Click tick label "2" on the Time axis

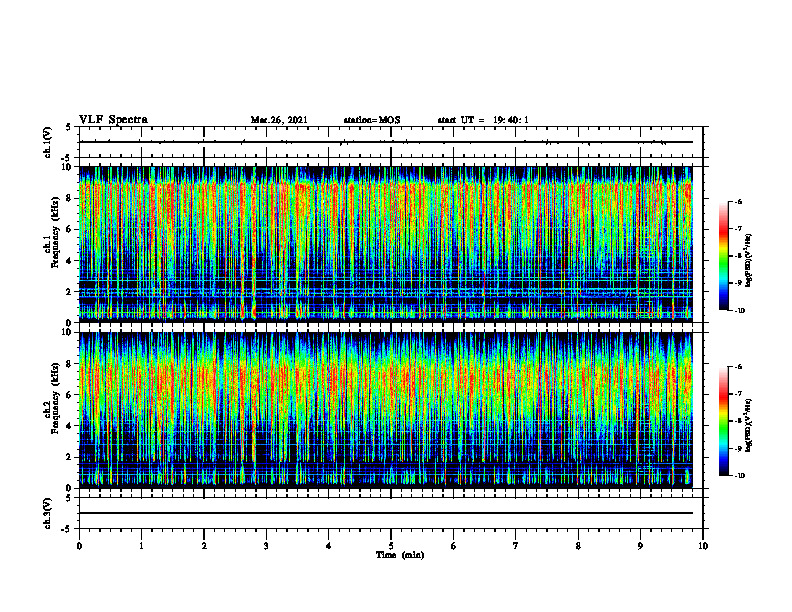tap(204, 546)
